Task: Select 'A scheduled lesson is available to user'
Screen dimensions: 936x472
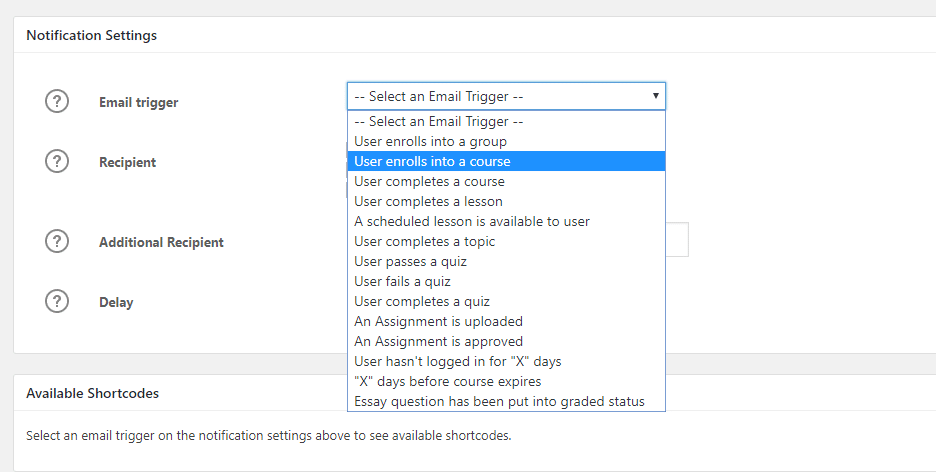Action: [472, 222]
